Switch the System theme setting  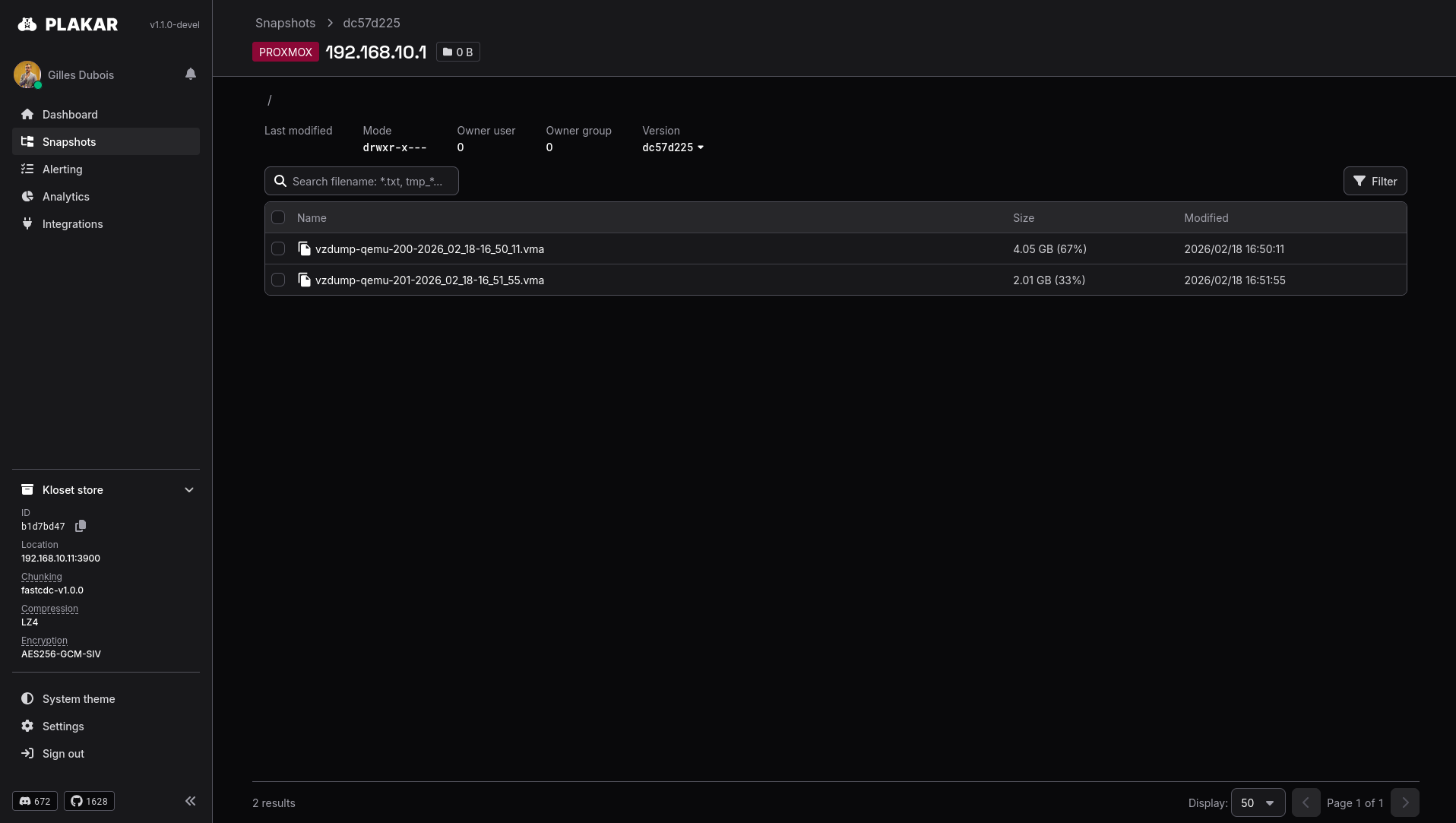(x=78, y=699)
